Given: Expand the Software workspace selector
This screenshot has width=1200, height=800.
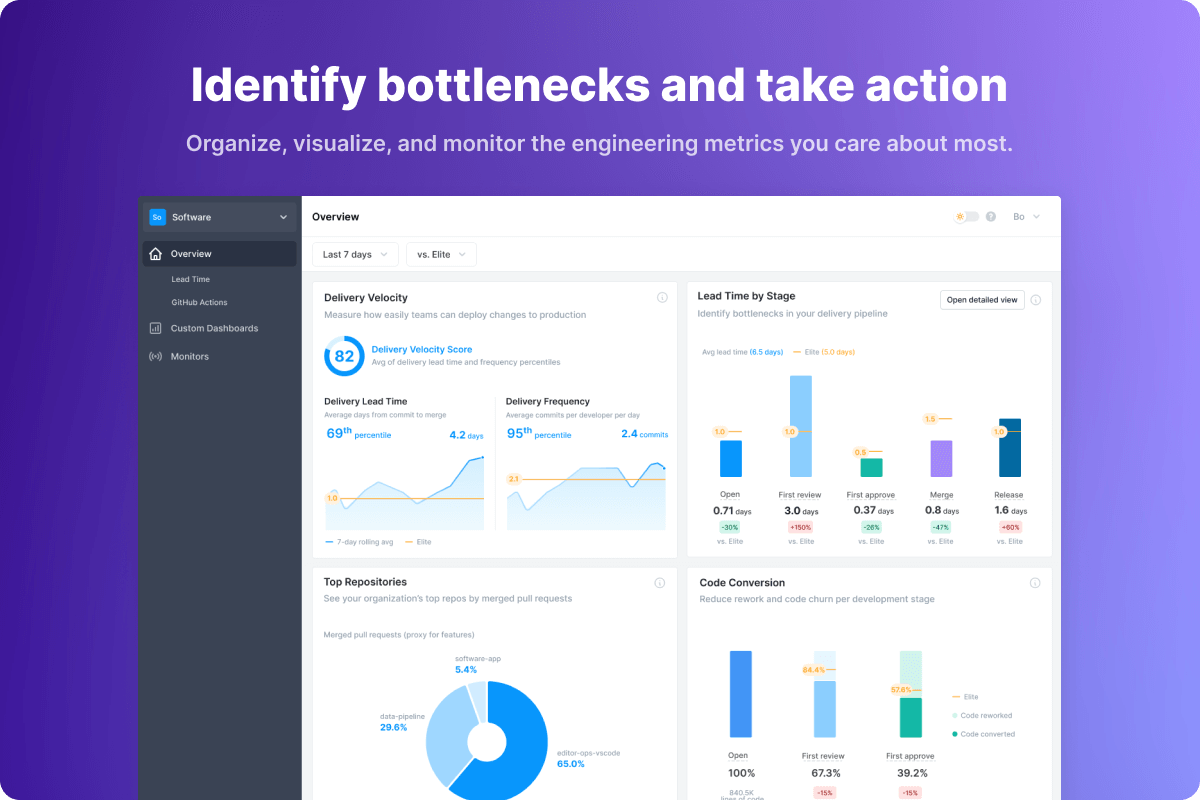Looking at the screenshot, I should 219,217.
